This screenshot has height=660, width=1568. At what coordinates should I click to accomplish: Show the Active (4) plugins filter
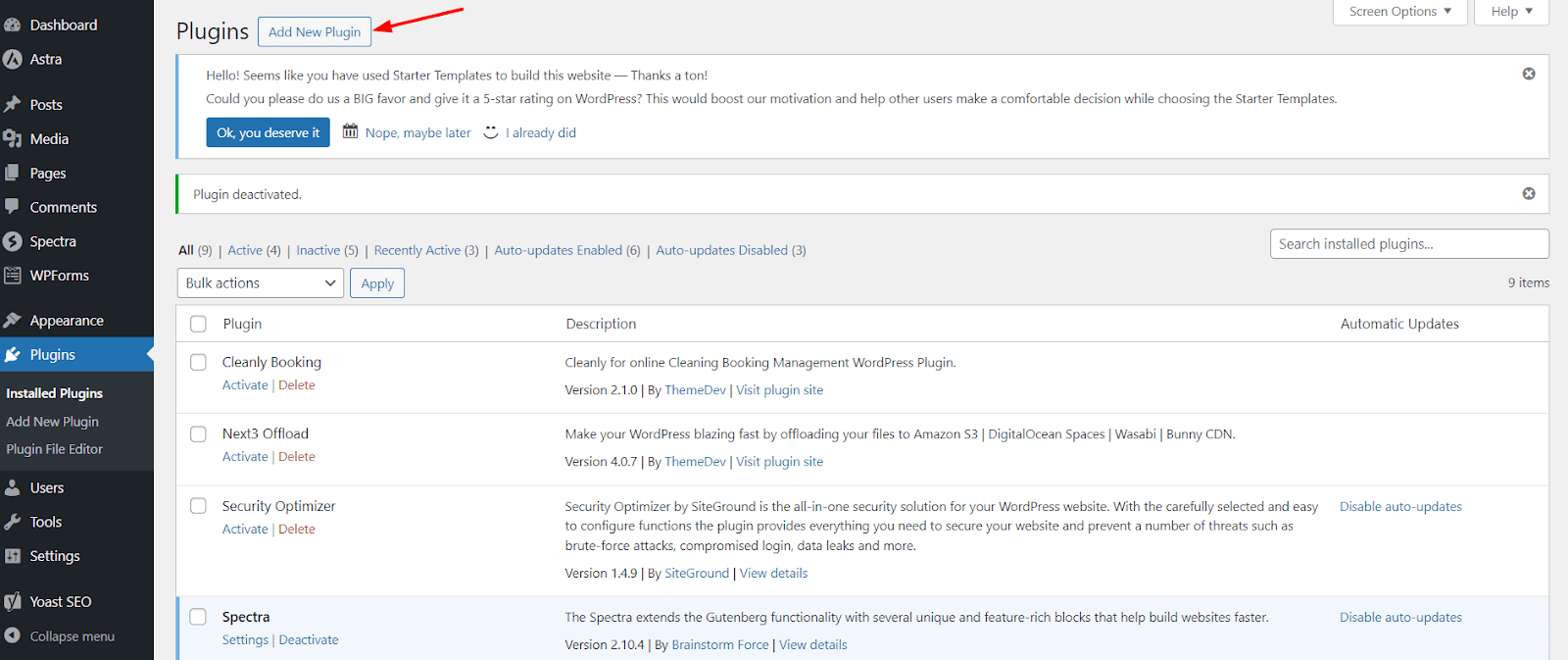click(254, 250)
